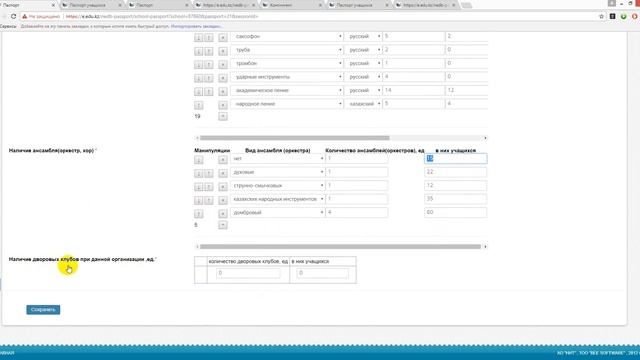The width and height of the screenshot is (640, 360).
Task: Open the струнно-смычковых ensemble dropdown
Action: 278,185
